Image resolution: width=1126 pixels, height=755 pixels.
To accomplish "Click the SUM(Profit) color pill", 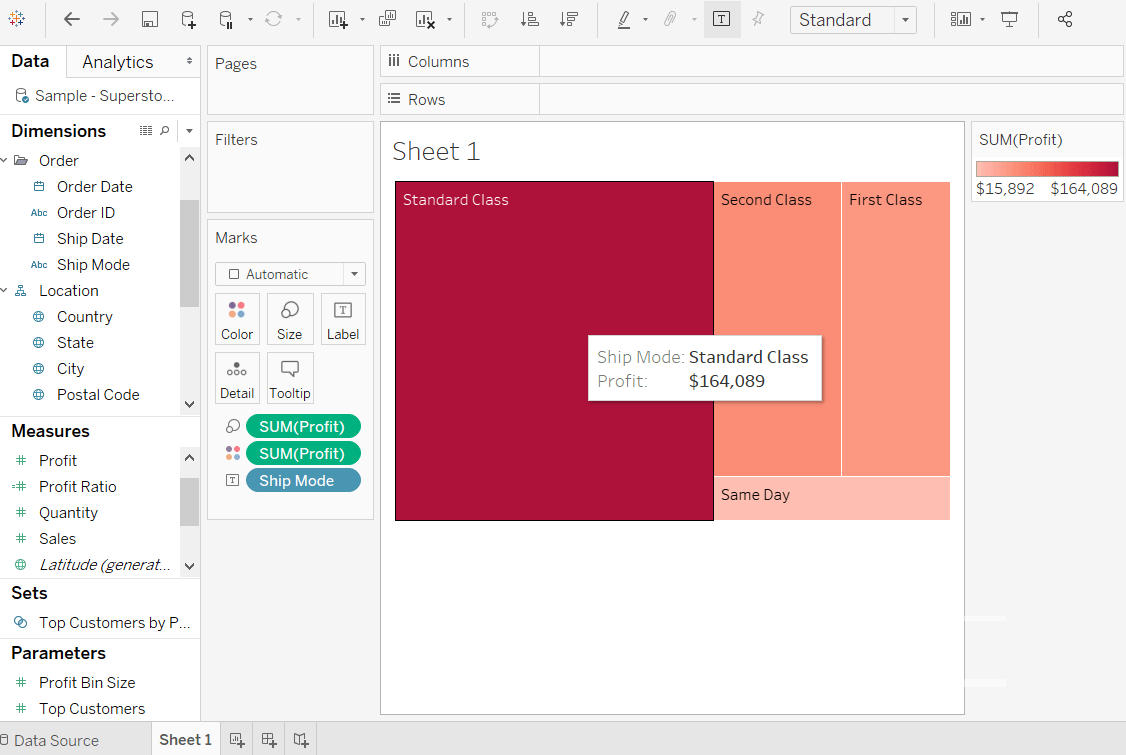I will pos(303,453).
